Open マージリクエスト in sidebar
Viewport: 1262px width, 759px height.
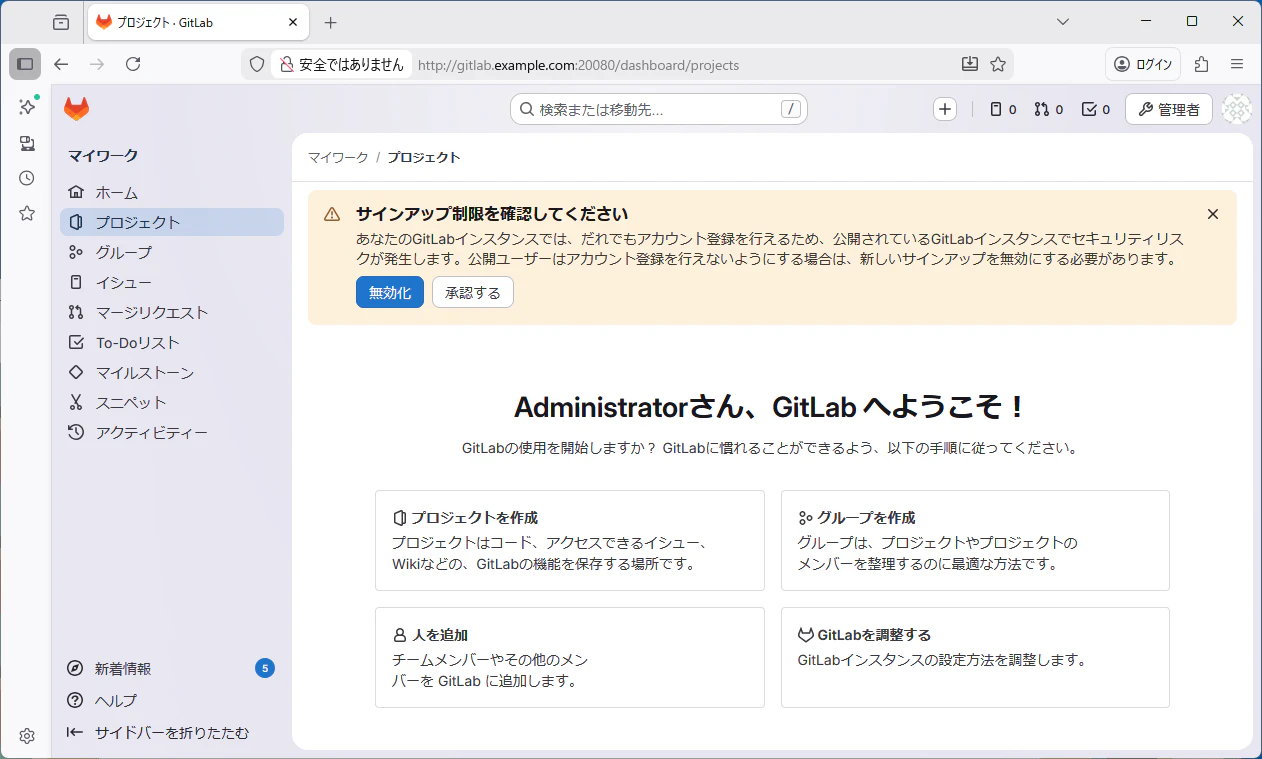172,312
